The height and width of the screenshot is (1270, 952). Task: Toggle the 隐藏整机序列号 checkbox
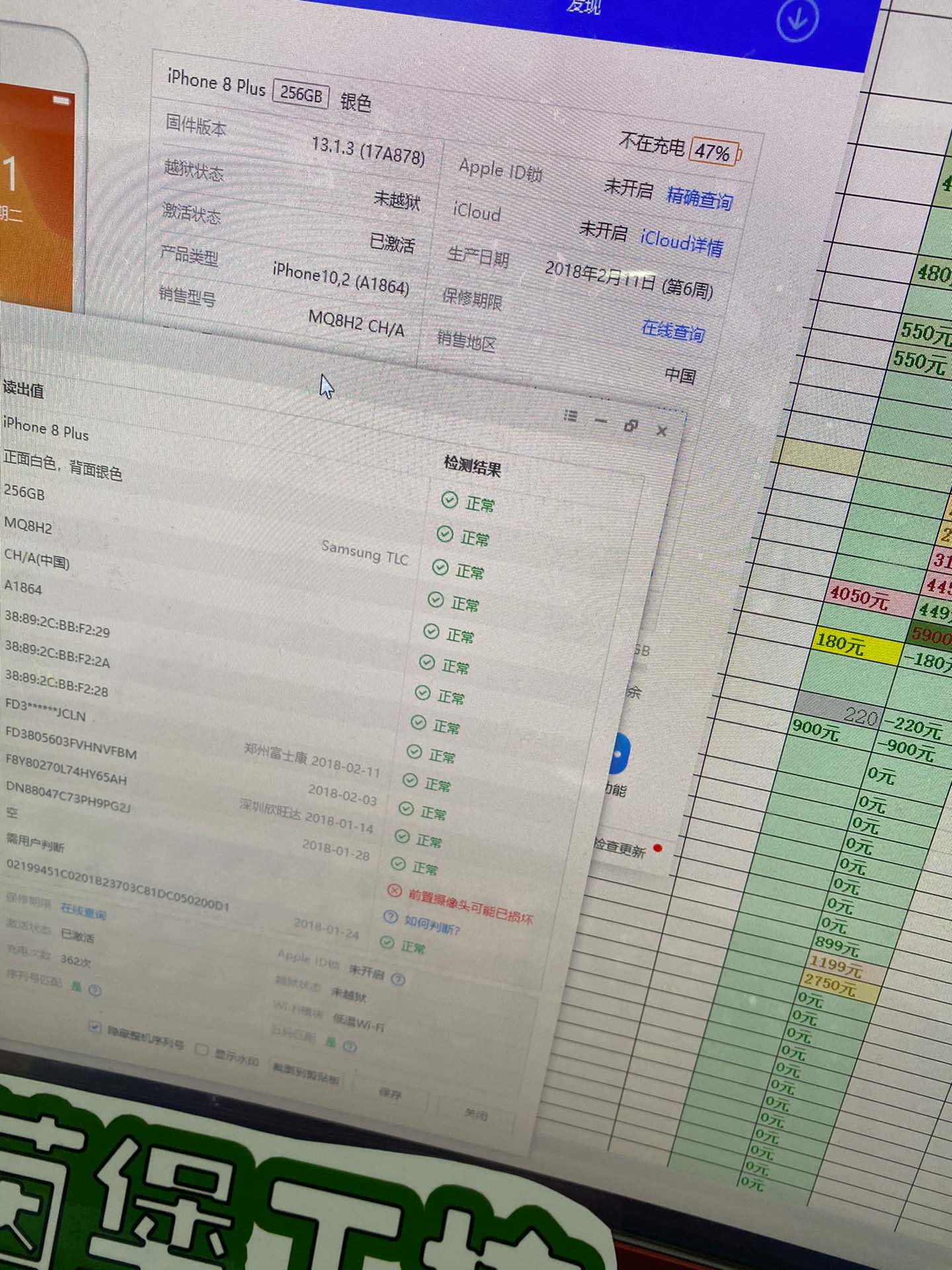pos(95,1027)
